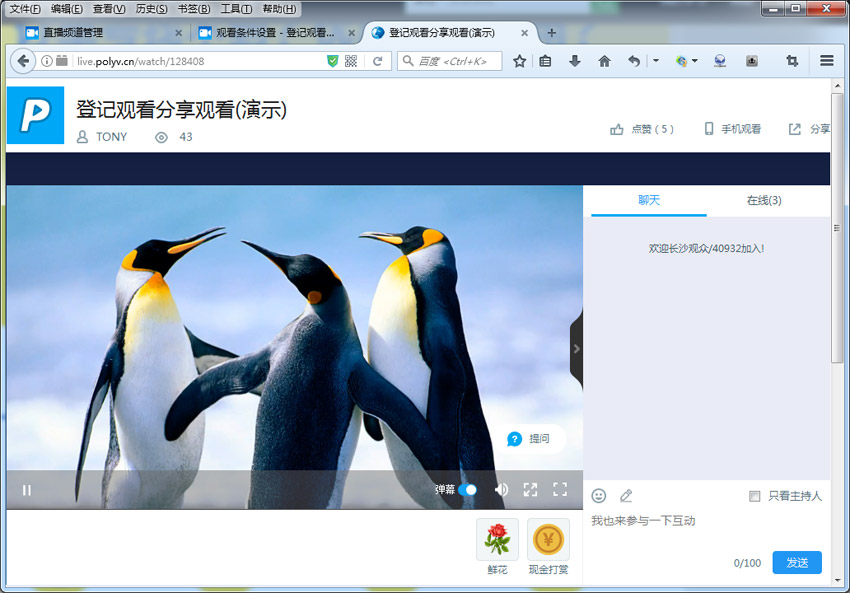The image size is (850, 593).
Task: Open 手机观看 mobile viewing via the phone icon
Action: tap(708, 128)
